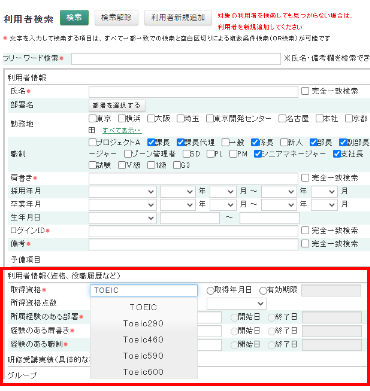Click the 検索解除 clear search button
Screen dimensions: 370x391
116,18
